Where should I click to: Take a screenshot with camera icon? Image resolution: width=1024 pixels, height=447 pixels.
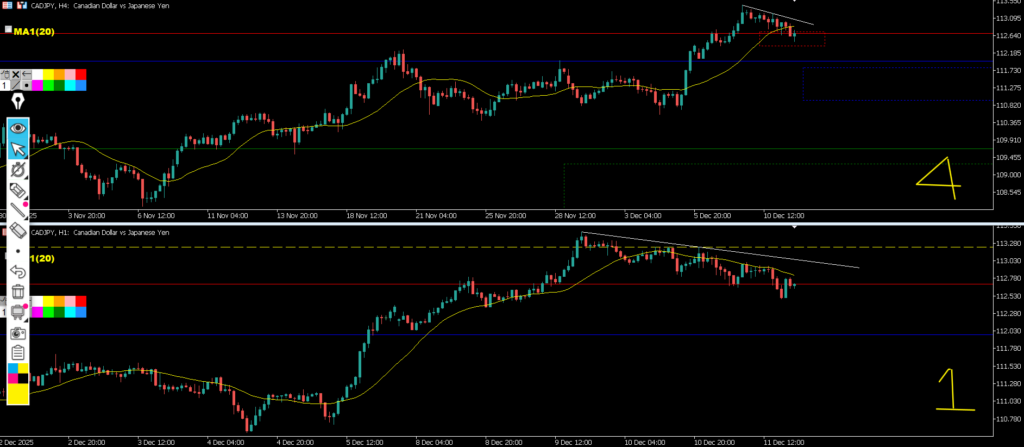point(18,333)
